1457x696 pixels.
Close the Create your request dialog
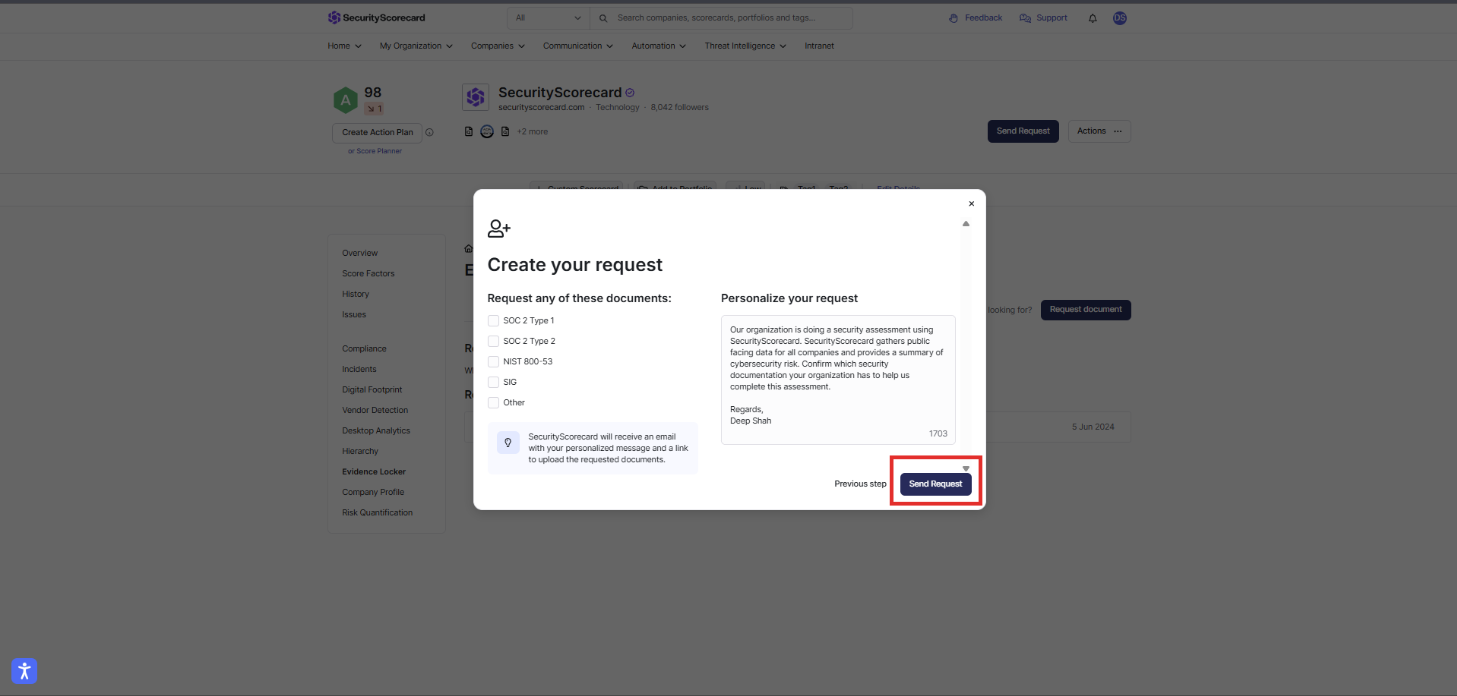point(971,204)
